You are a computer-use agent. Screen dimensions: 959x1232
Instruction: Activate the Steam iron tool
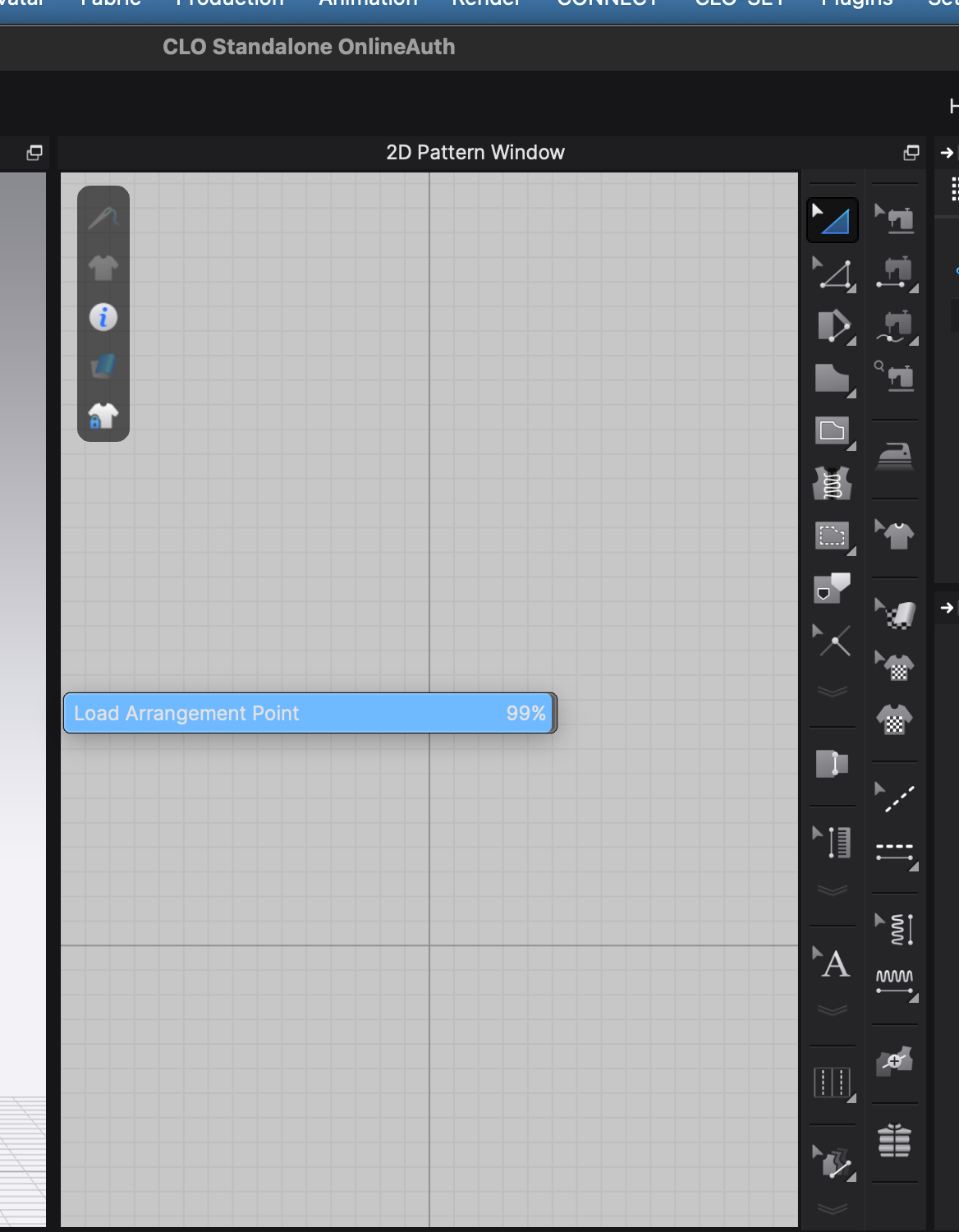(x=895, y=456)
